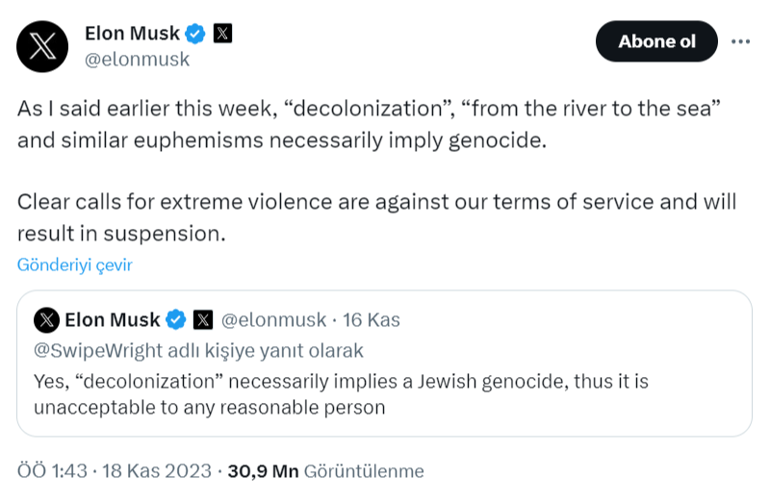Click the 16 Kas date of the quoted post
770x503 pixels.
[371, 320]
